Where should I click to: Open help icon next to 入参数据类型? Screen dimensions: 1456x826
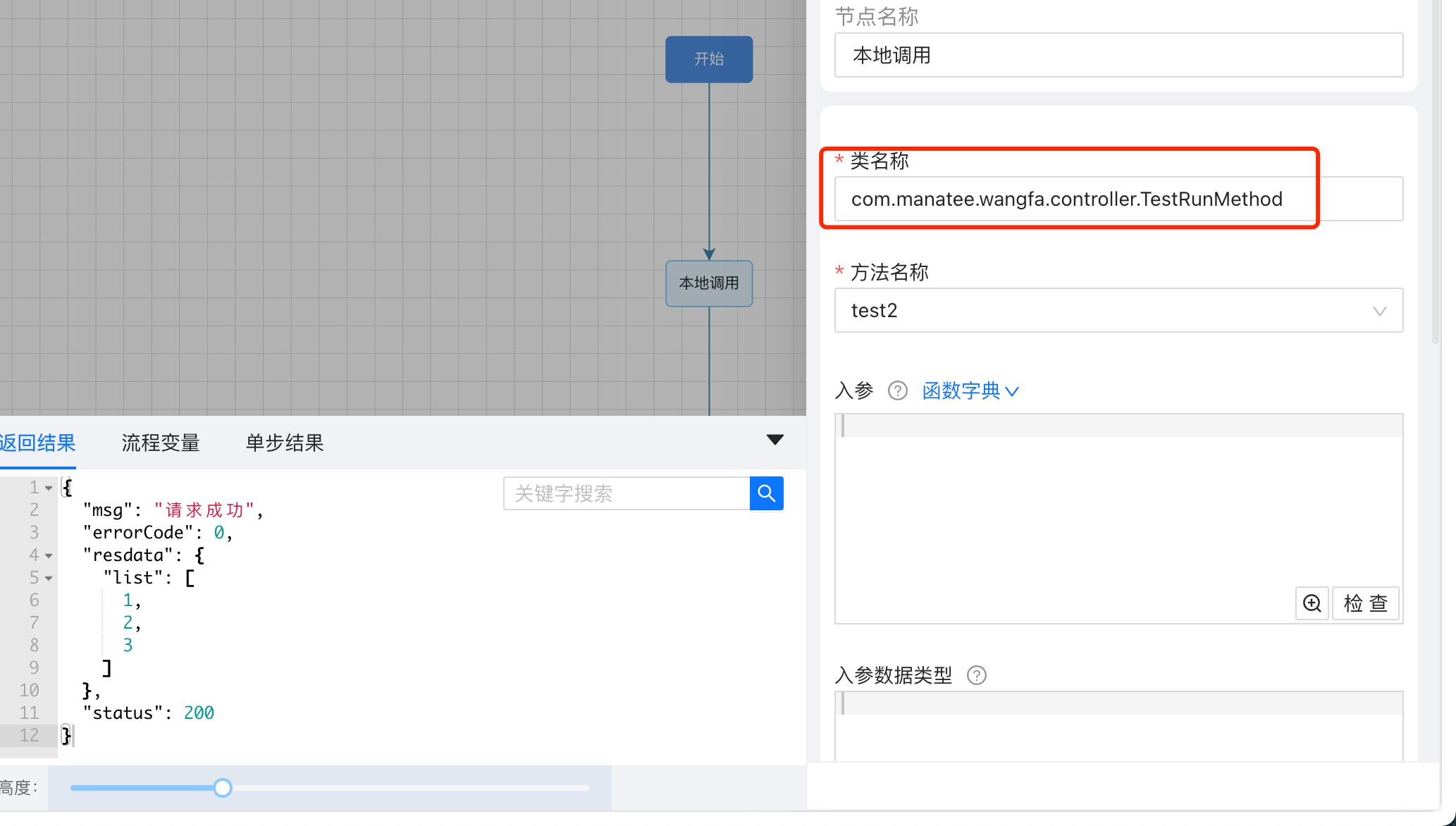[976, 675]
